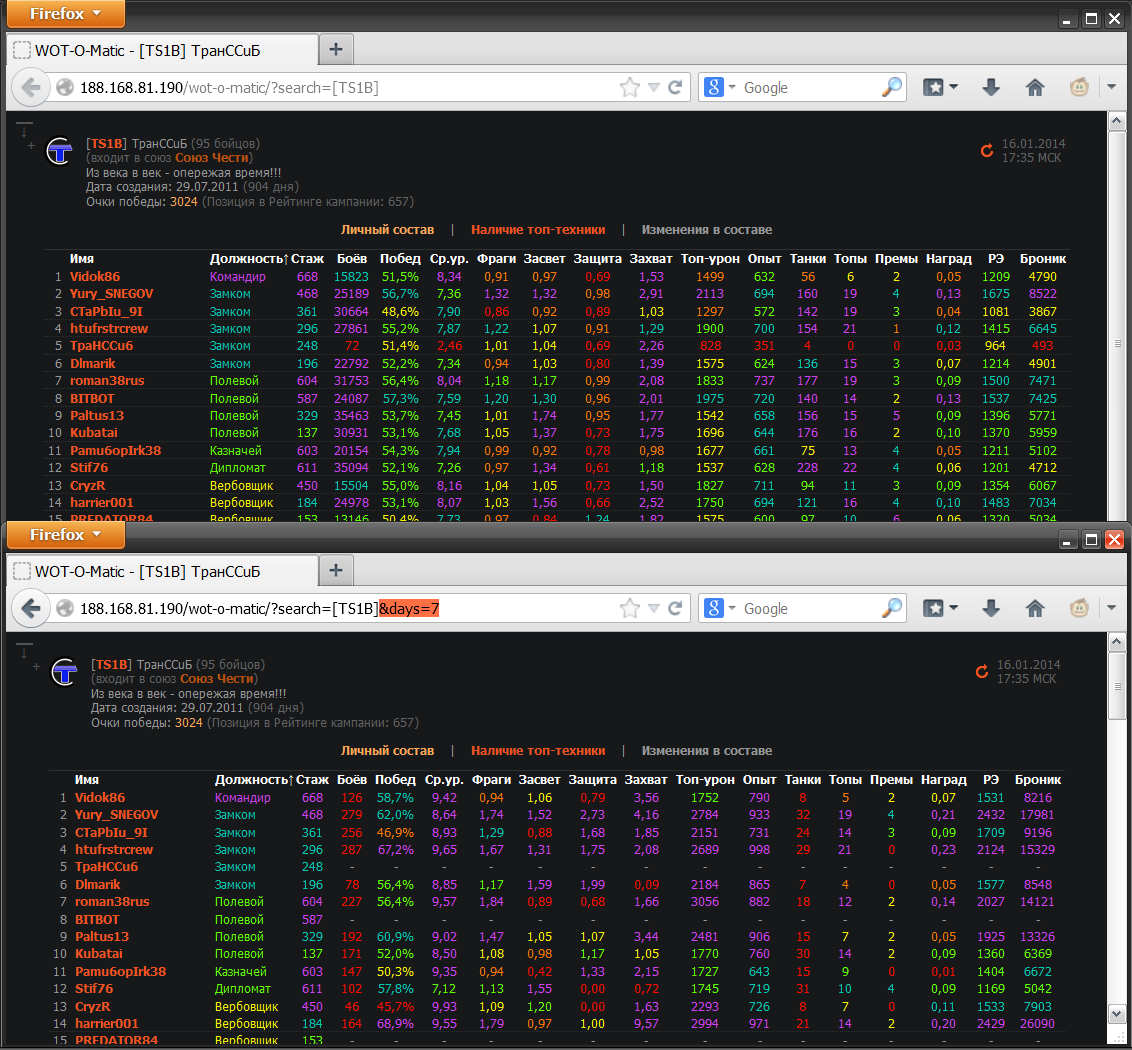Open the bookmarks menu button in the bottom window
This screenshot has height=1050, width=1132.
(x=939, y=609)
